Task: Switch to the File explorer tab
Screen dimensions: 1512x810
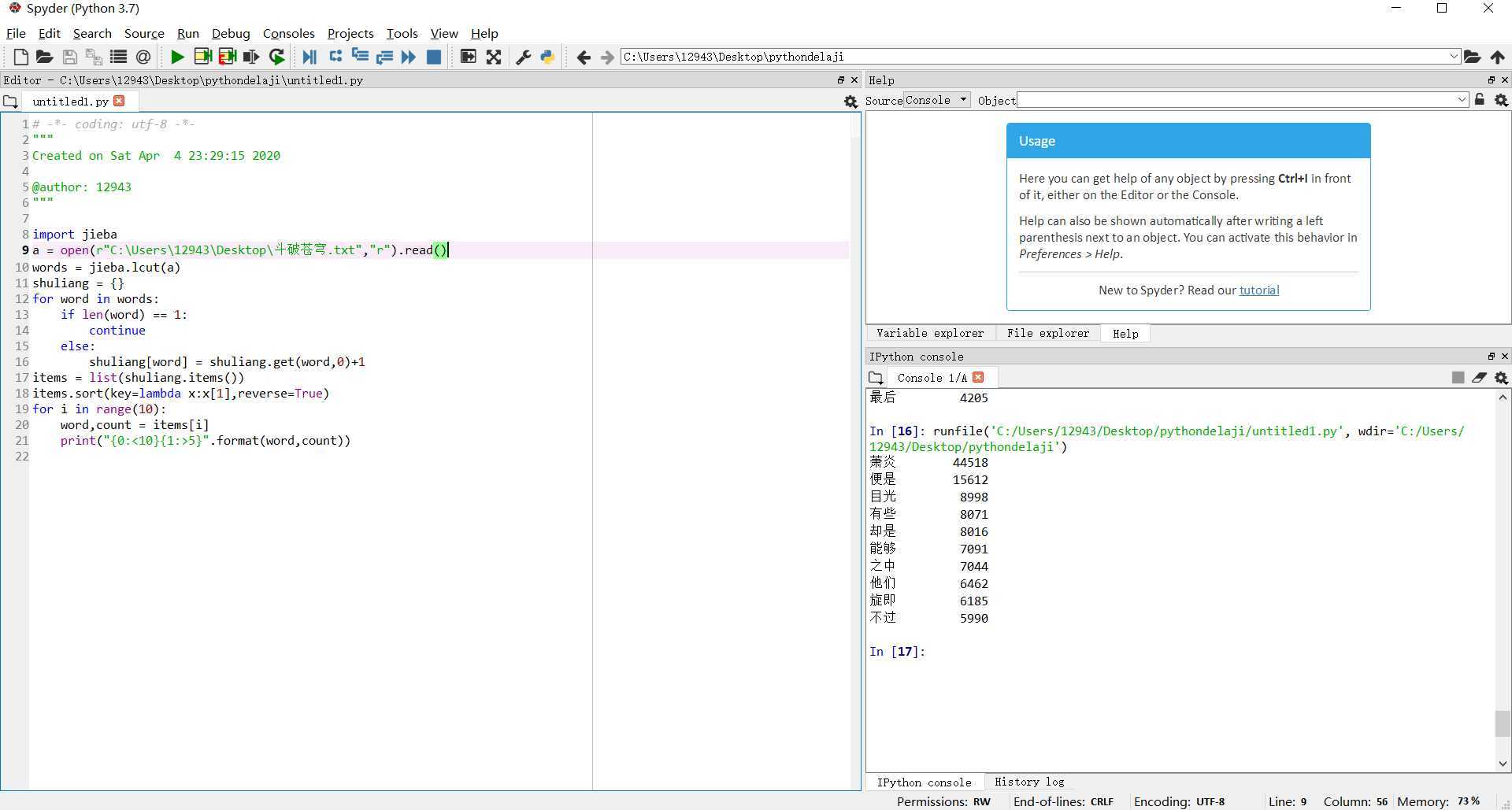Action: coord(1047,333)
